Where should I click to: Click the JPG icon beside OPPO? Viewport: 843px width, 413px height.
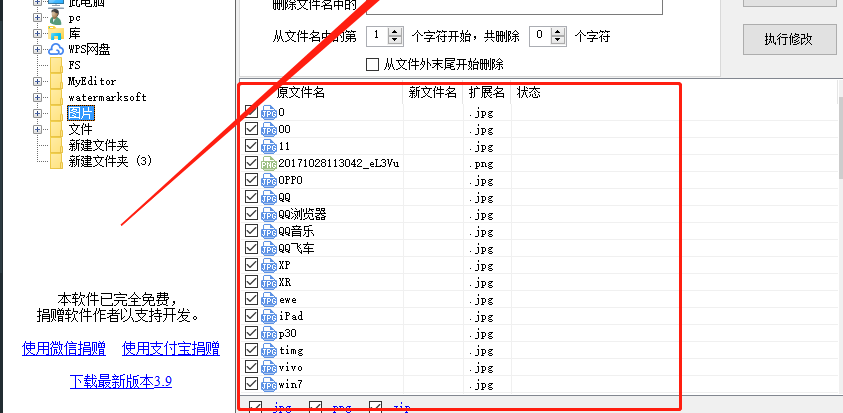click(269, 181)
